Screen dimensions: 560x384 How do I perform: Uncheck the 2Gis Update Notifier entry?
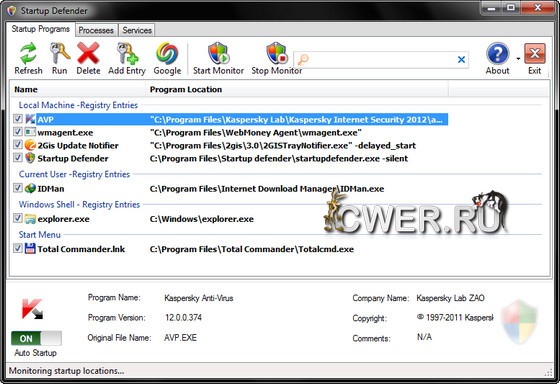[18, 145]
